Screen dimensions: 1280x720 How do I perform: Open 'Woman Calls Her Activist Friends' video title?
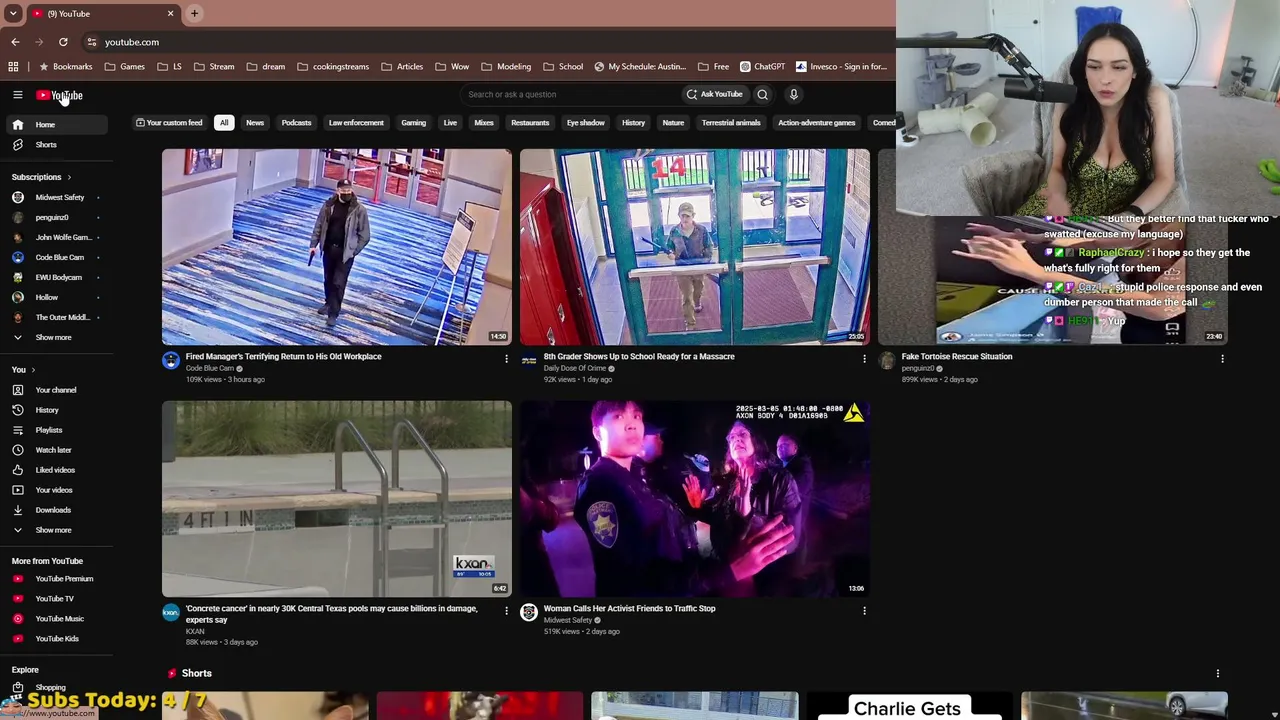pos(629,609)
